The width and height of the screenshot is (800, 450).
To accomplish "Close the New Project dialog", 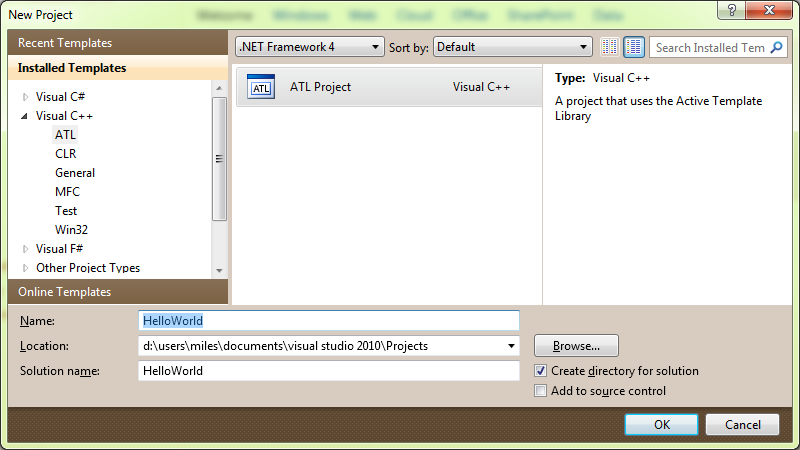I will pos(769,10).
